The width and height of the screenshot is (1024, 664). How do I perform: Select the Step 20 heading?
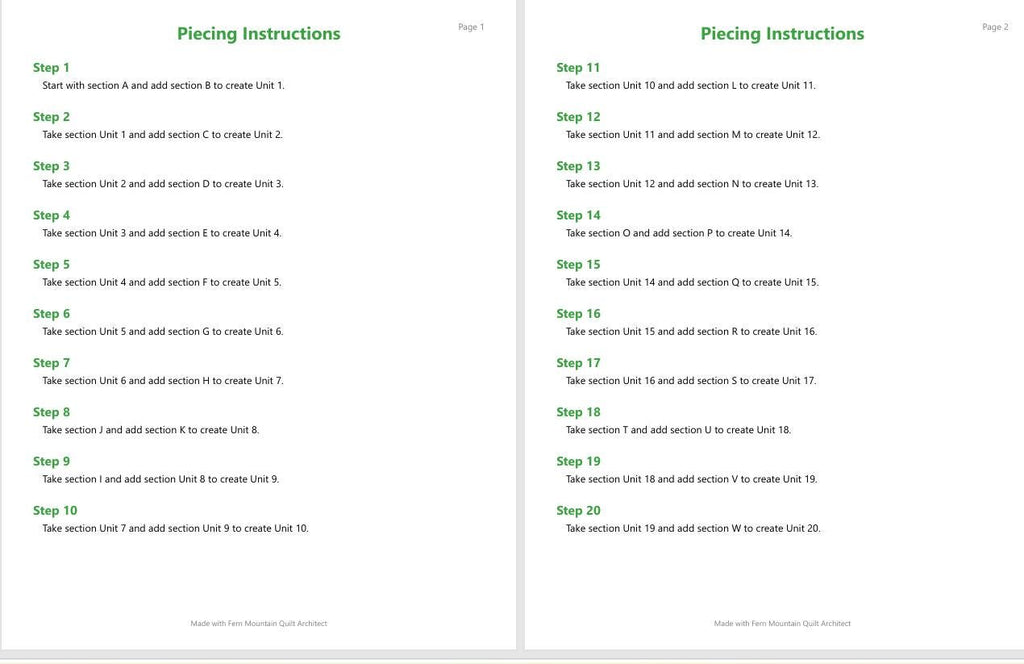pyautogui.click(x=578, y=511)
